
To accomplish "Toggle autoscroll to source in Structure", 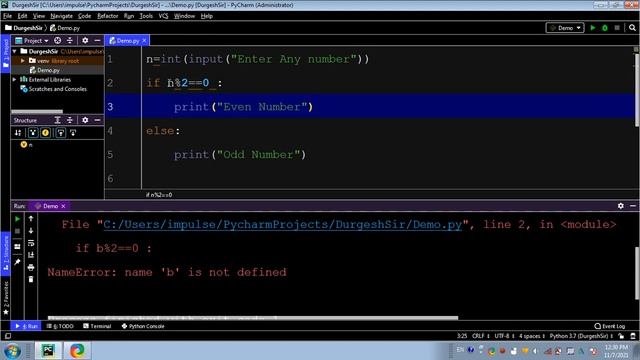I will point(60,133).
